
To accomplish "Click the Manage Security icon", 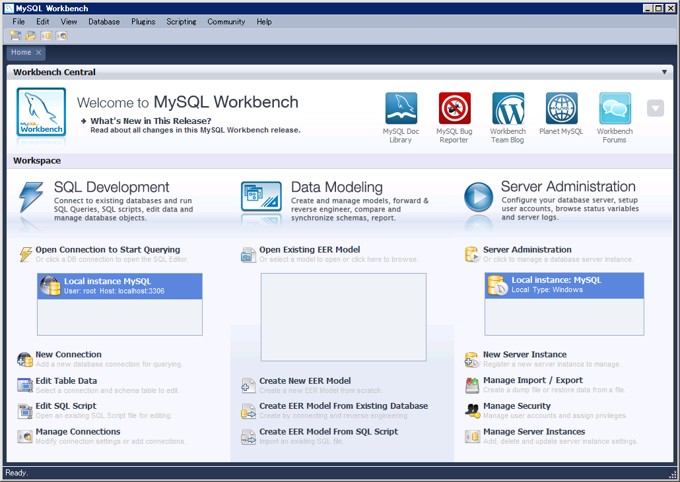I will [472, 411].
